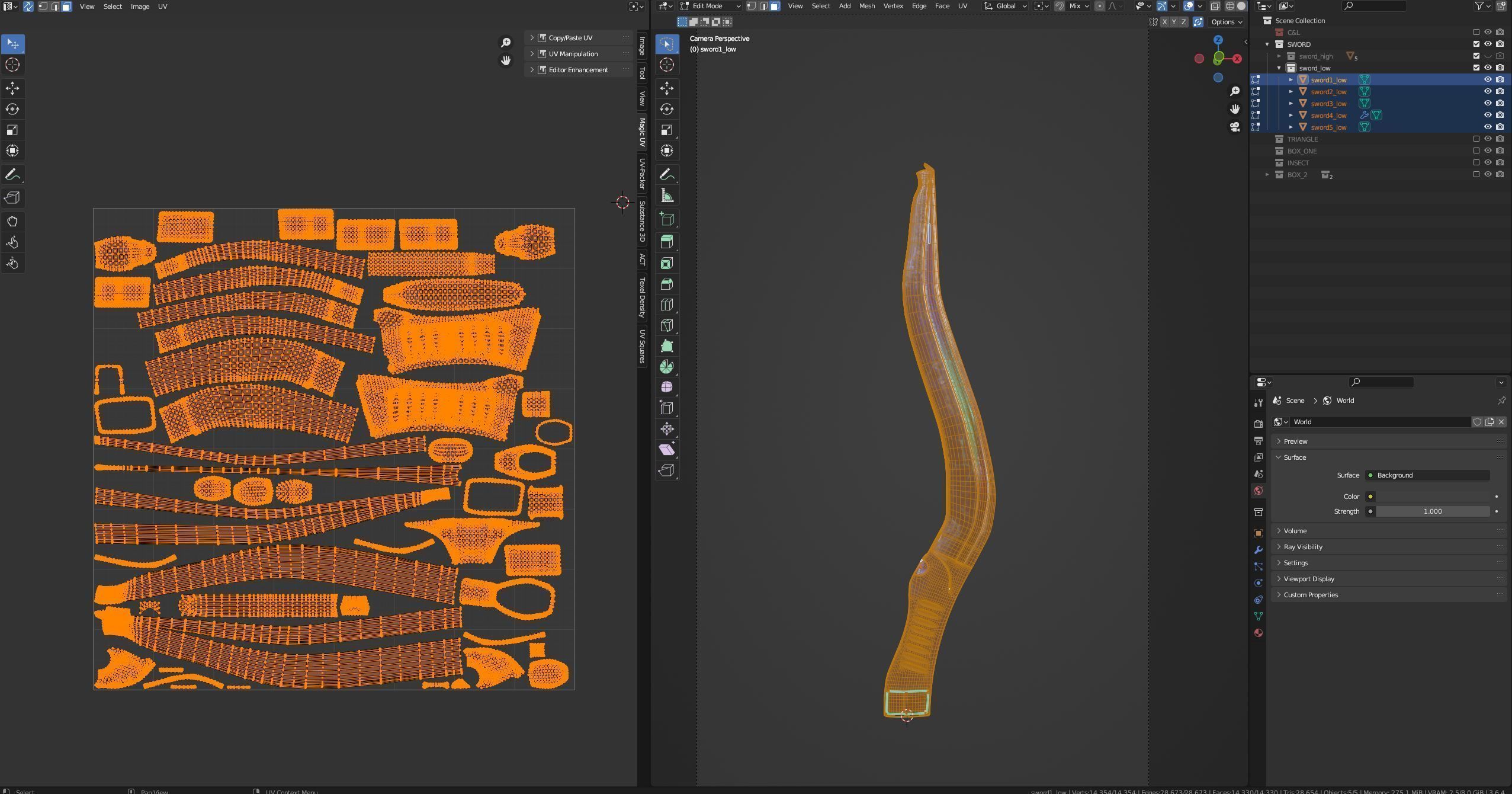Open the UV Squares sidebar tab

tap(642, 346)
